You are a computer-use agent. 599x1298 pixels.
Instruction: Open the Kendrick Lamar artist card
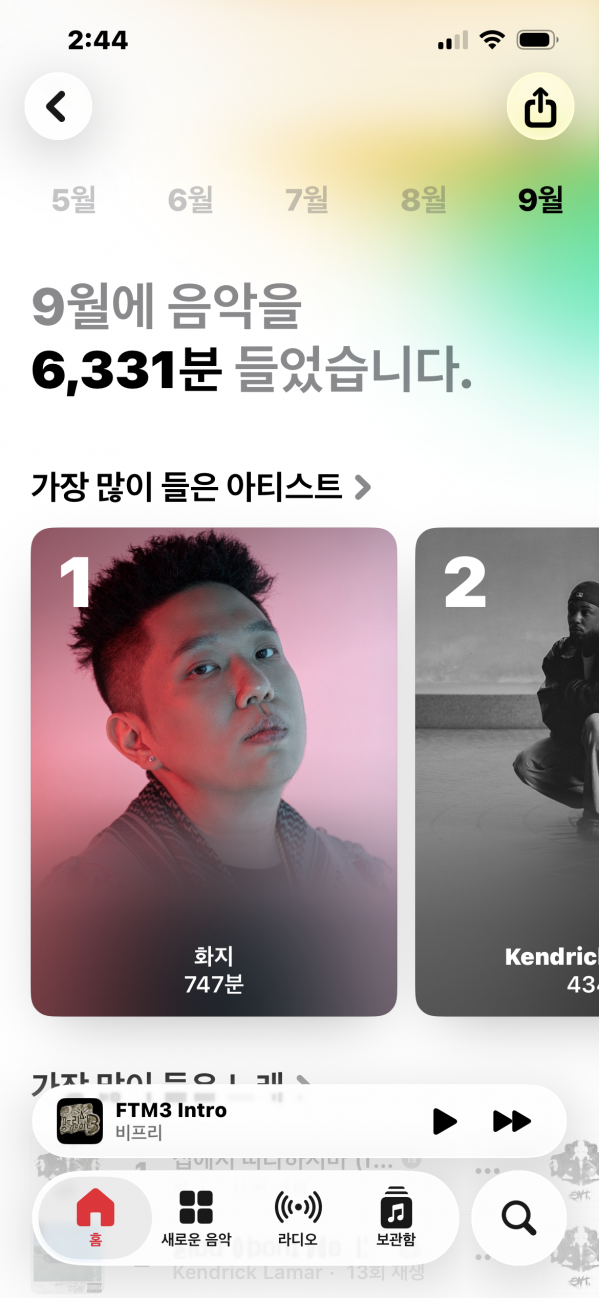tap(507, 771)
